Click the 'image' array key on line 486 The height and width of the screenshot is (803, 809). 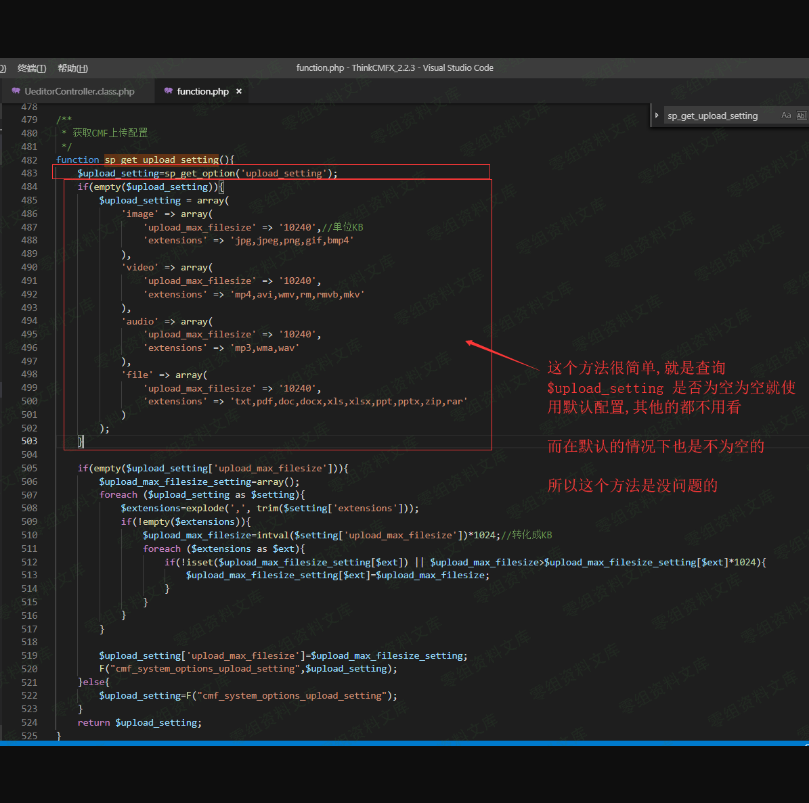click(138, 214)
